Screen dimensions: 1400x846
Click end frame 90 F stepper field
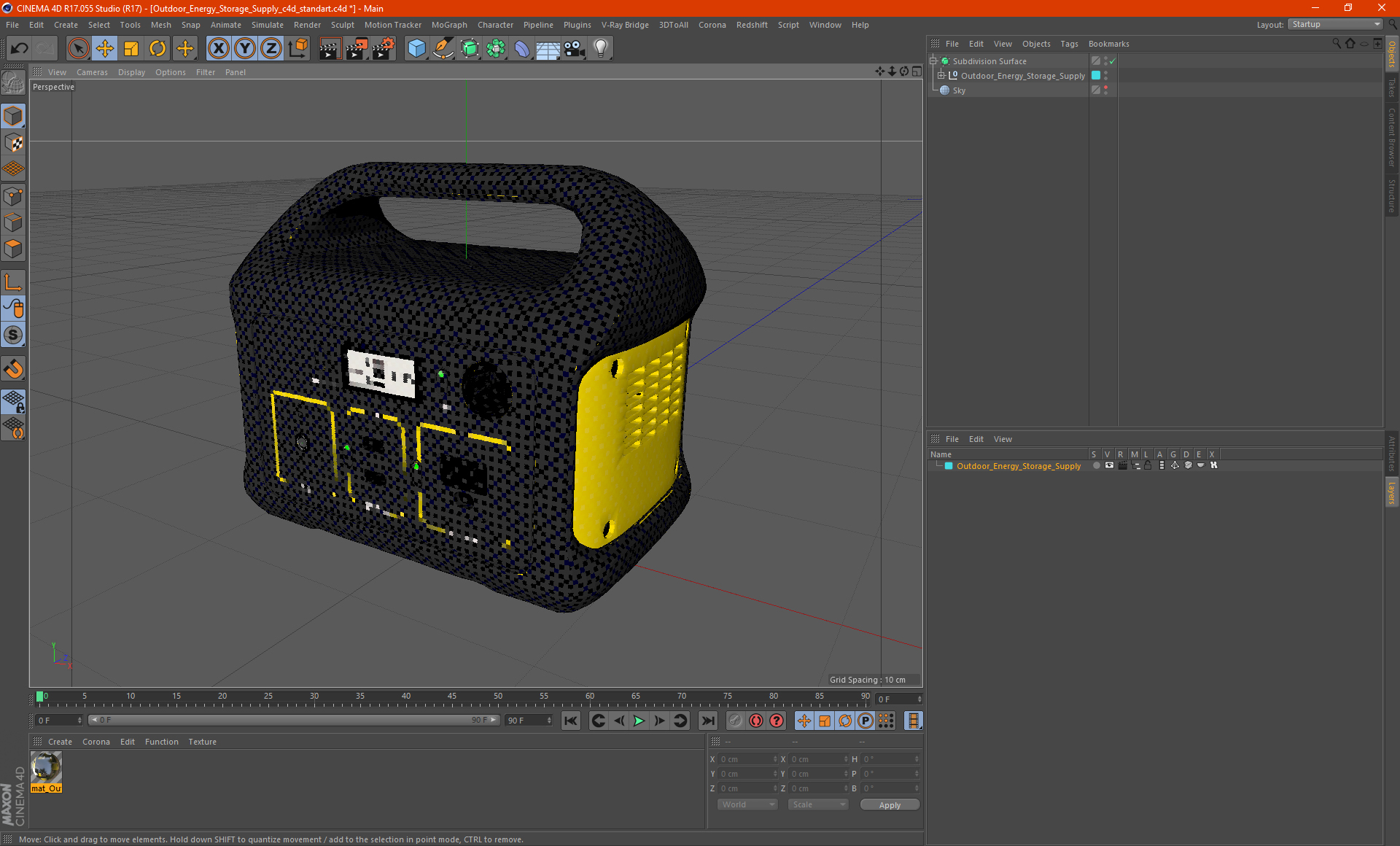tap(529, 721)
